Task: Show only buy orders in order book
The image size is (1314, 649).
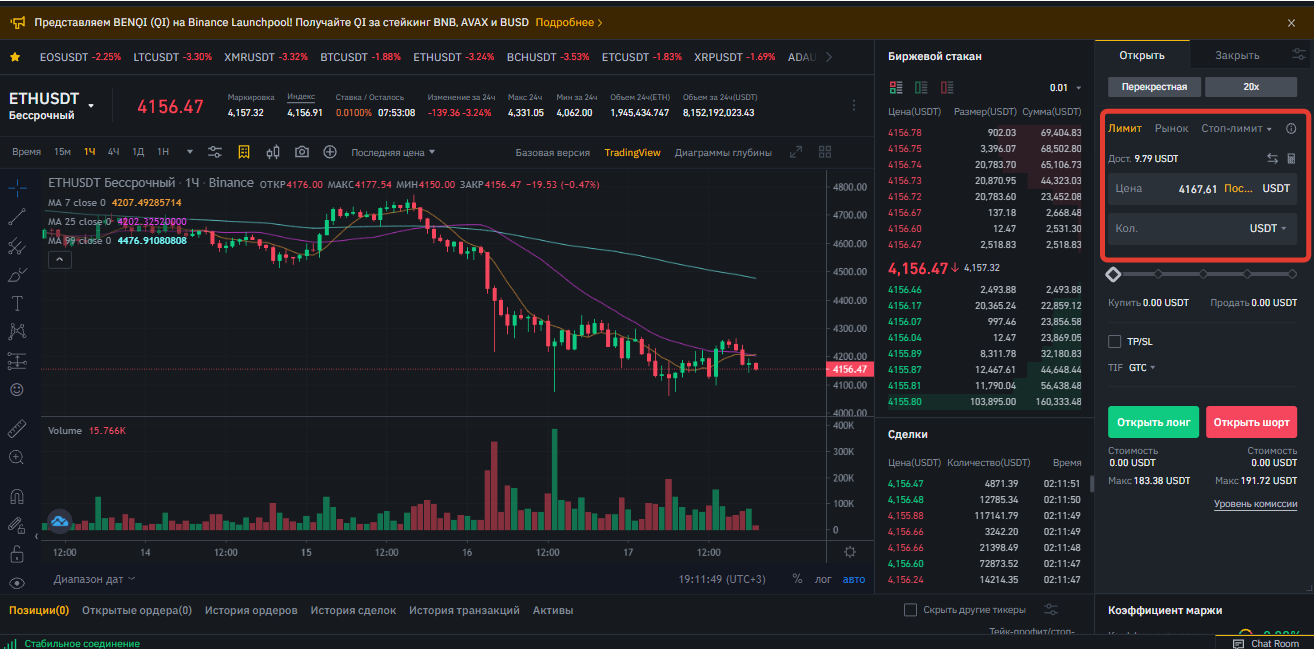Action: [x=920, y=87]
